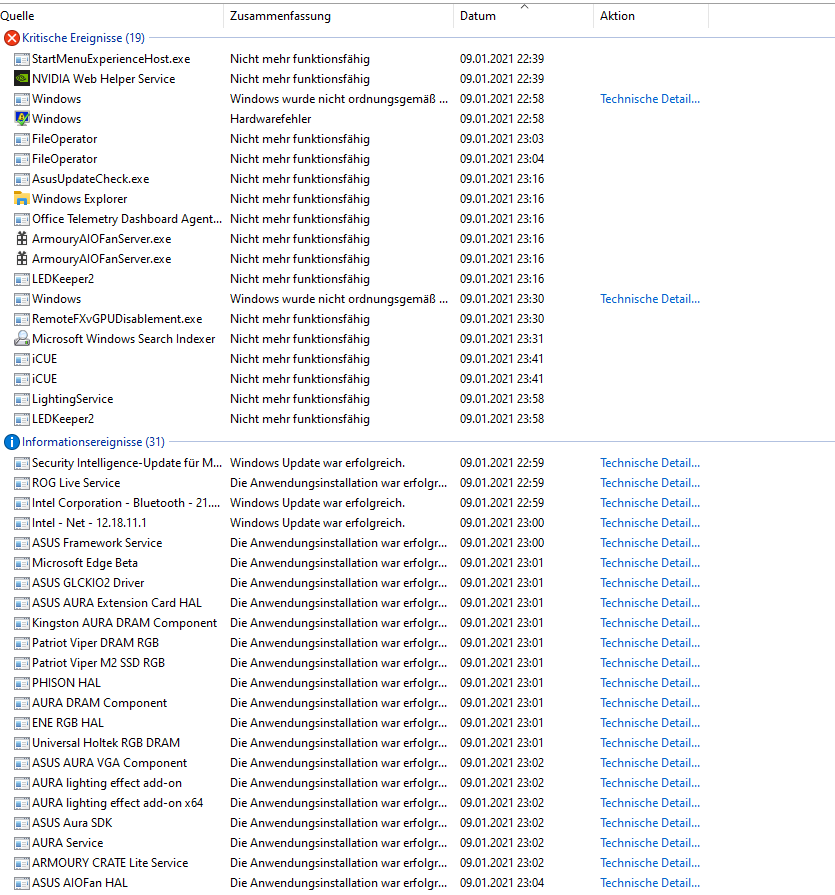835x895 pixels.
Task: Click the blue info icon beside Informationsereignisse
Action: [11, 442]
